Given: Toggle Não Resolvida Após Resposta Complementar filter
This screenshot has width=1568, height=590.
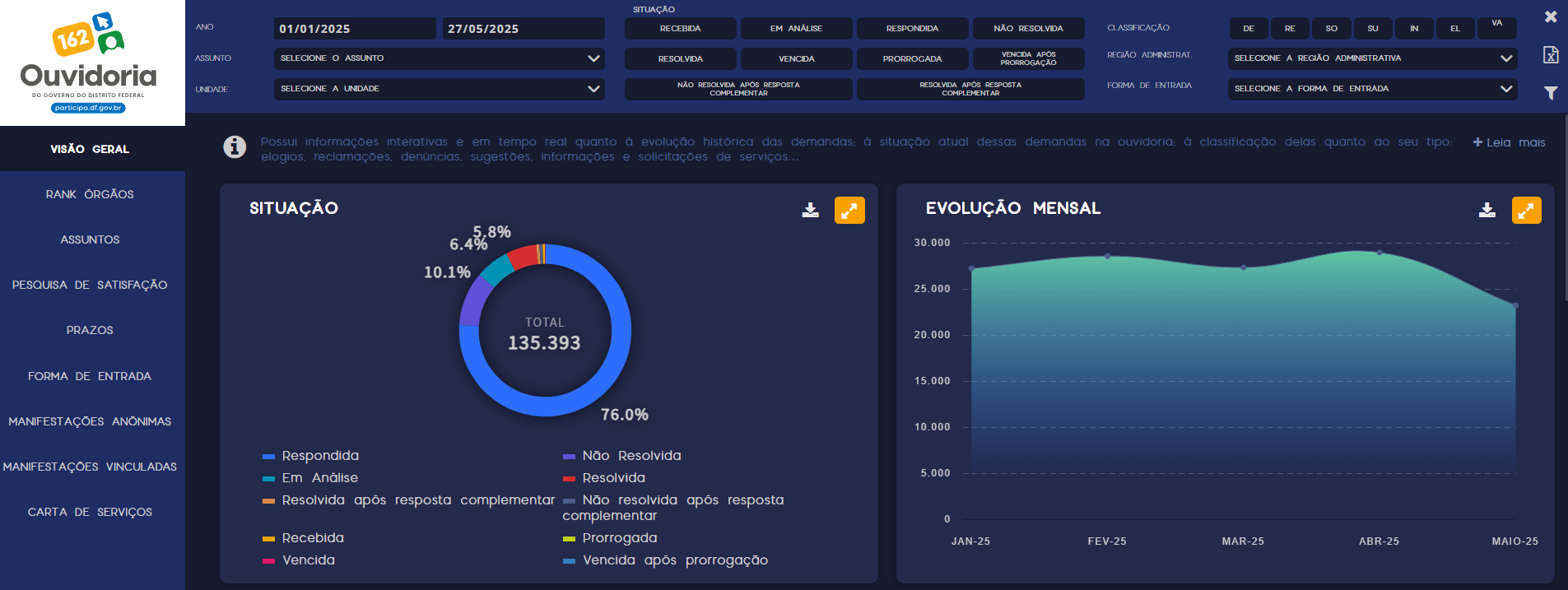Looking at the screenshot, I should (x=738, y=89).
